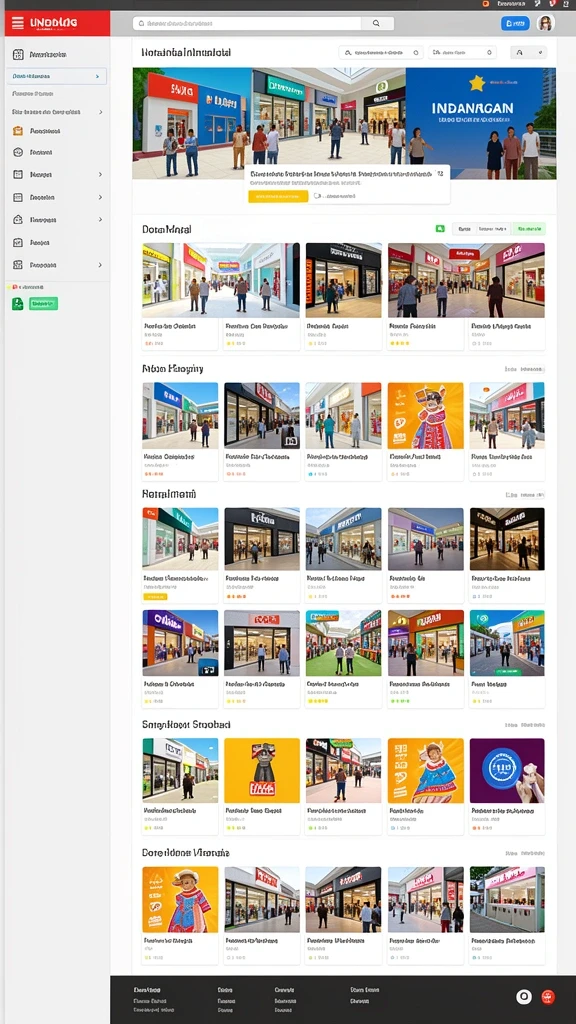Click the green button in sidebar bottom

(43, 304)
